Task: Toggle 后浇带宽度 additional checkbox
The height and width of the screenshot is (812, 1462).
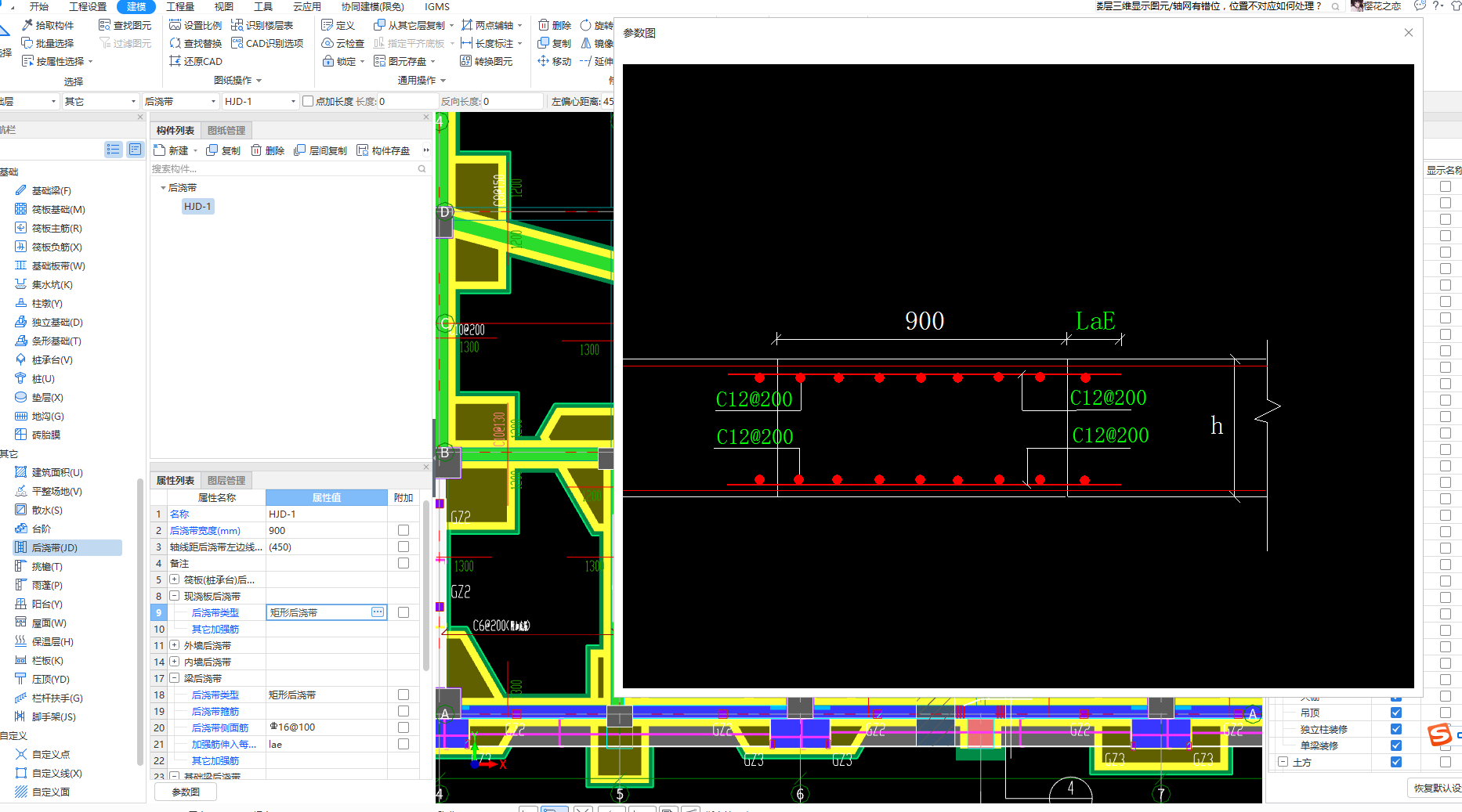Action: click(x=403, y=530)
